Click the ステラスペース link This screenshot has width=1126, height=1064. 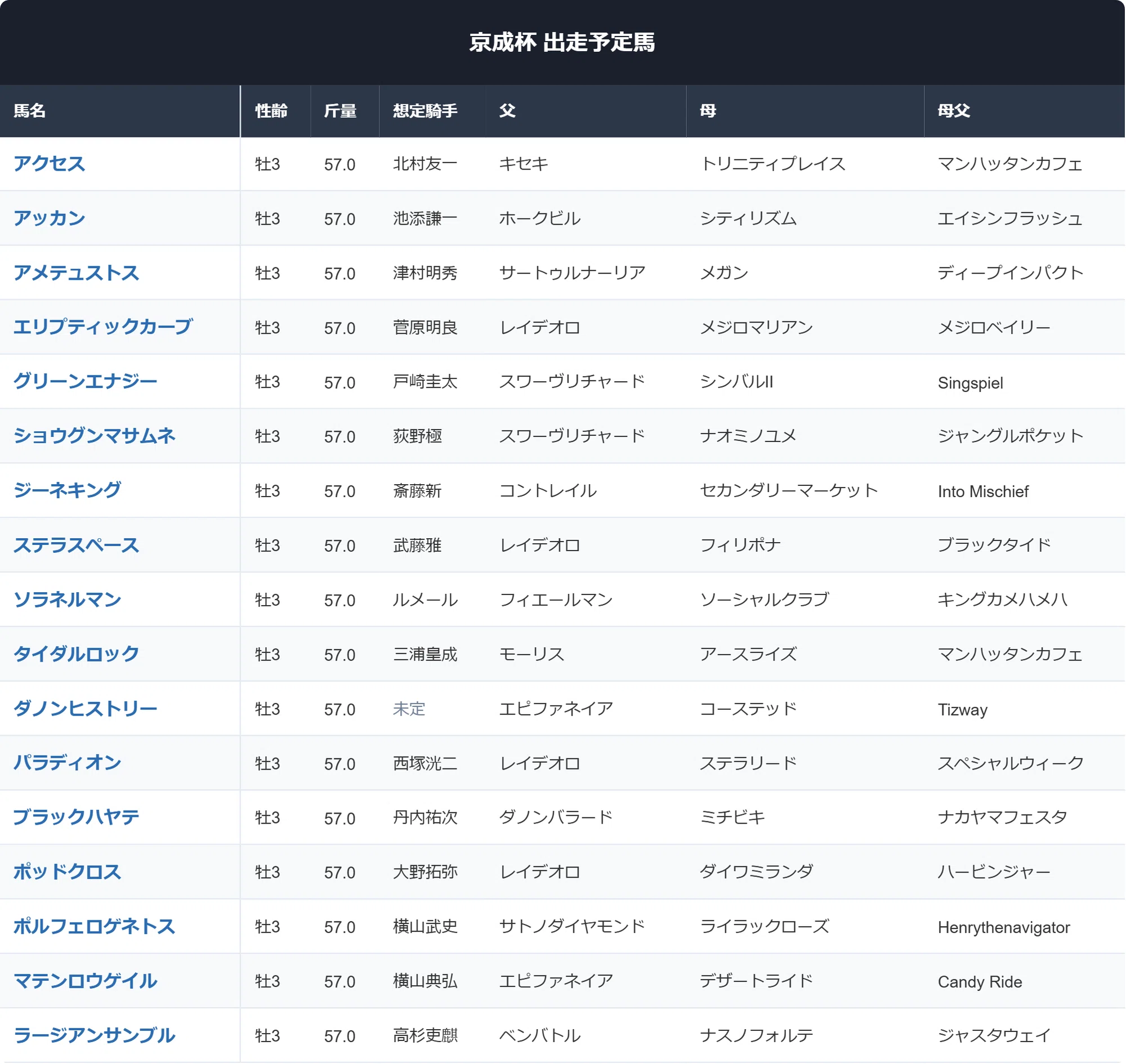point(77,546)
